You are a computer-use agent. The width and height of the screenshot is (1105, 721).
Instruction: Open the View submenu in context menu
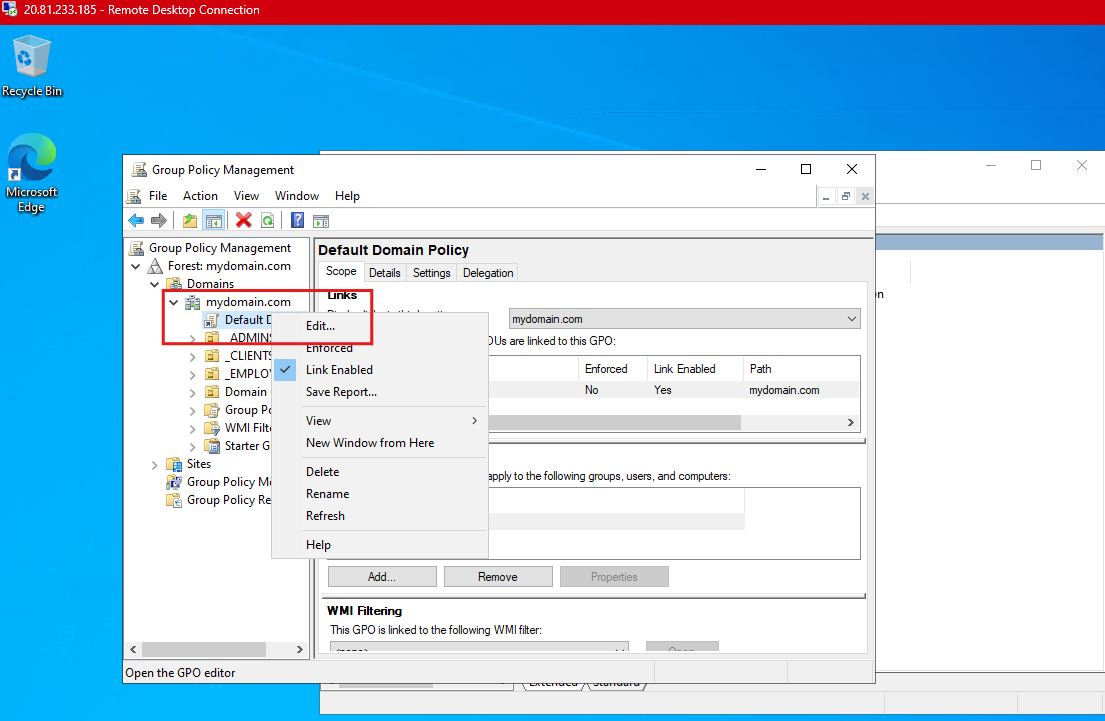[380, 421]
